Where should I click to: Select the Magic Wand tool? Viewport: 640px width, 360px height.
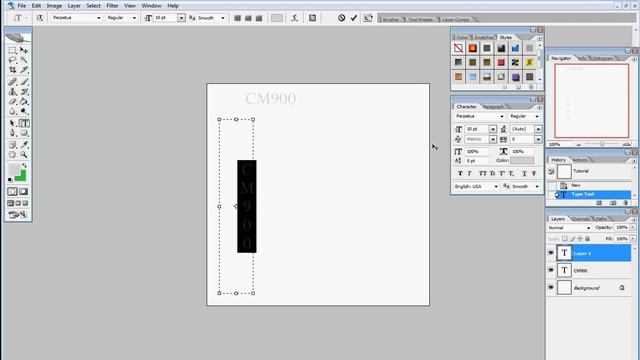24,60
